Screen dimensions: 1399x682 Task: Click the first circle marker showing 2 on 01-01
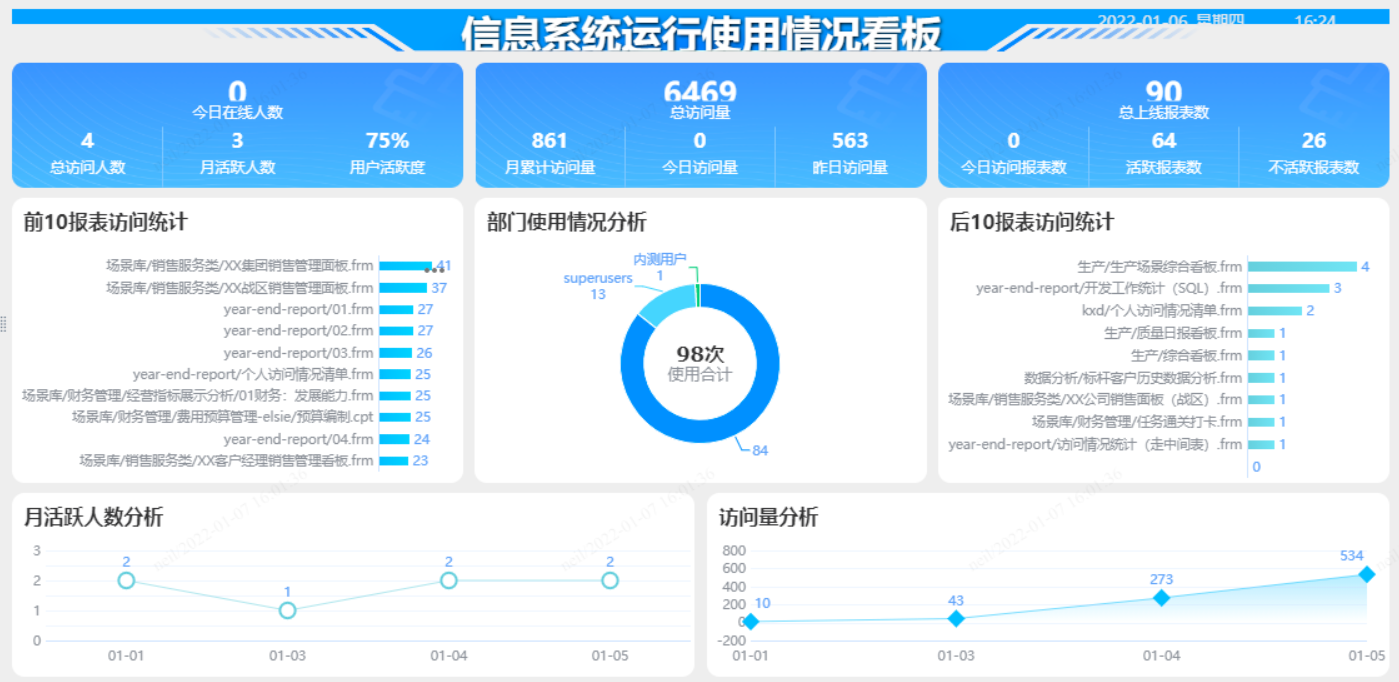[126, 579]
